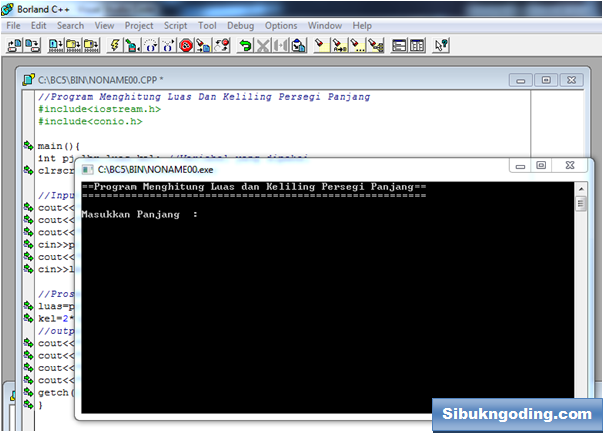
Task: Click the second toolbar icon, page with arrow
Action: point(32,45)
